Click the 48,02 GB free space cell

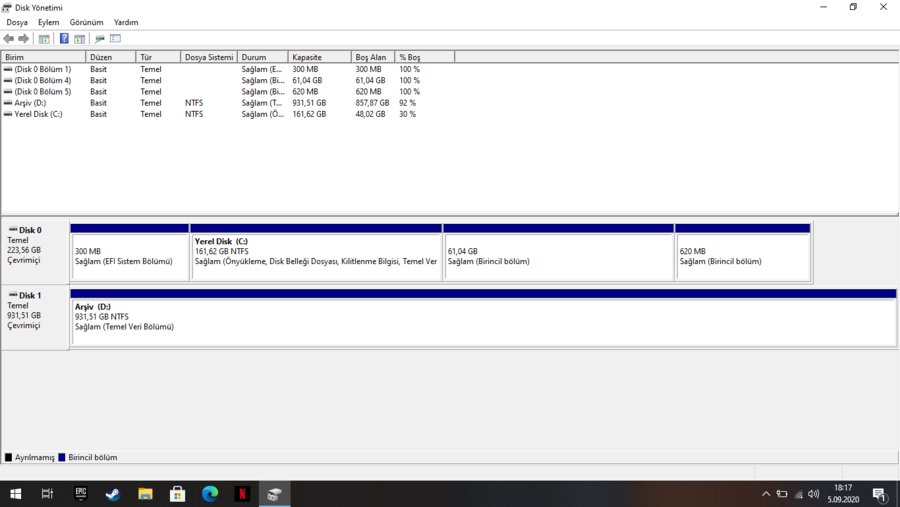370,114
